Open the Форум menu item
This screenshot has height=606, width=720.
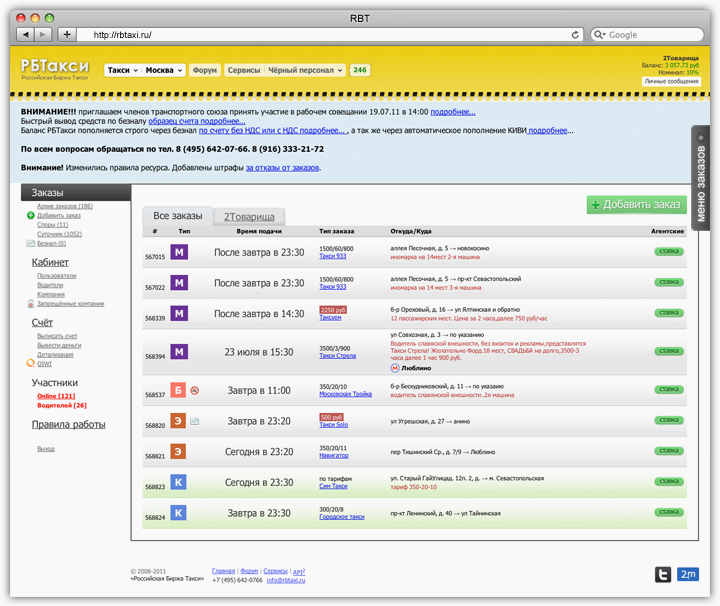pos(205,70)
